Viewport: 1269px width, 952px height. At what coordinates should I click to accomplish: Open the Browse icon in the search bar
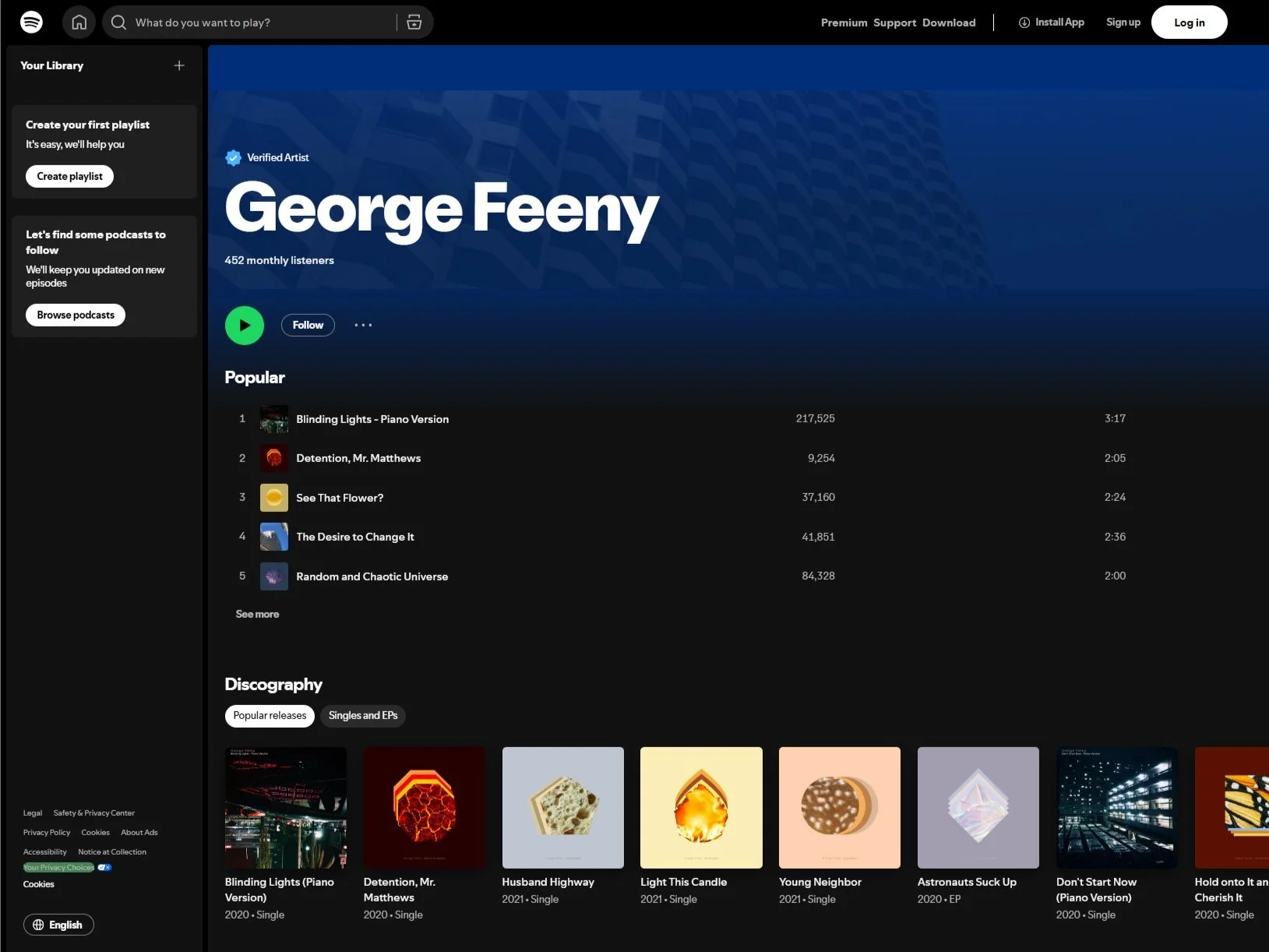click(414, 23)
